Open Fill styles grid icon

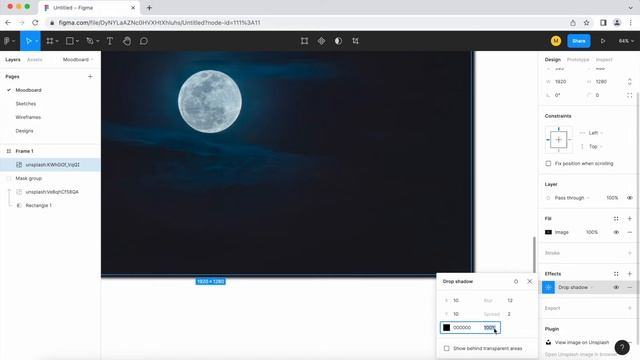pos(616,219)
